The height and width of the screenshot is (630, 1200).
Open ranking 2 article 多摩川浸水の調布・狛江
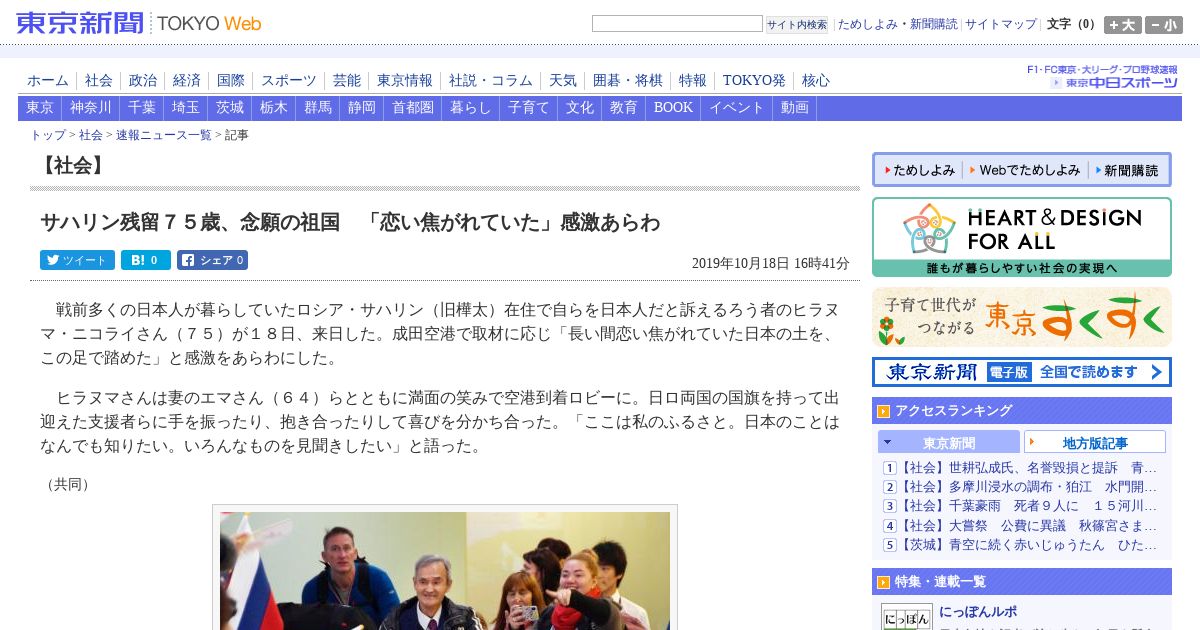click(x=1029, y=487)
